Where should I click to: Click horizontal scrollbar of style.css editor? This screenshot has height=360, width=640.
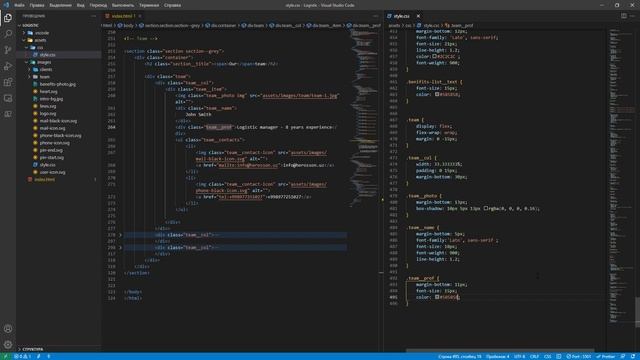[x=500, y=350]
